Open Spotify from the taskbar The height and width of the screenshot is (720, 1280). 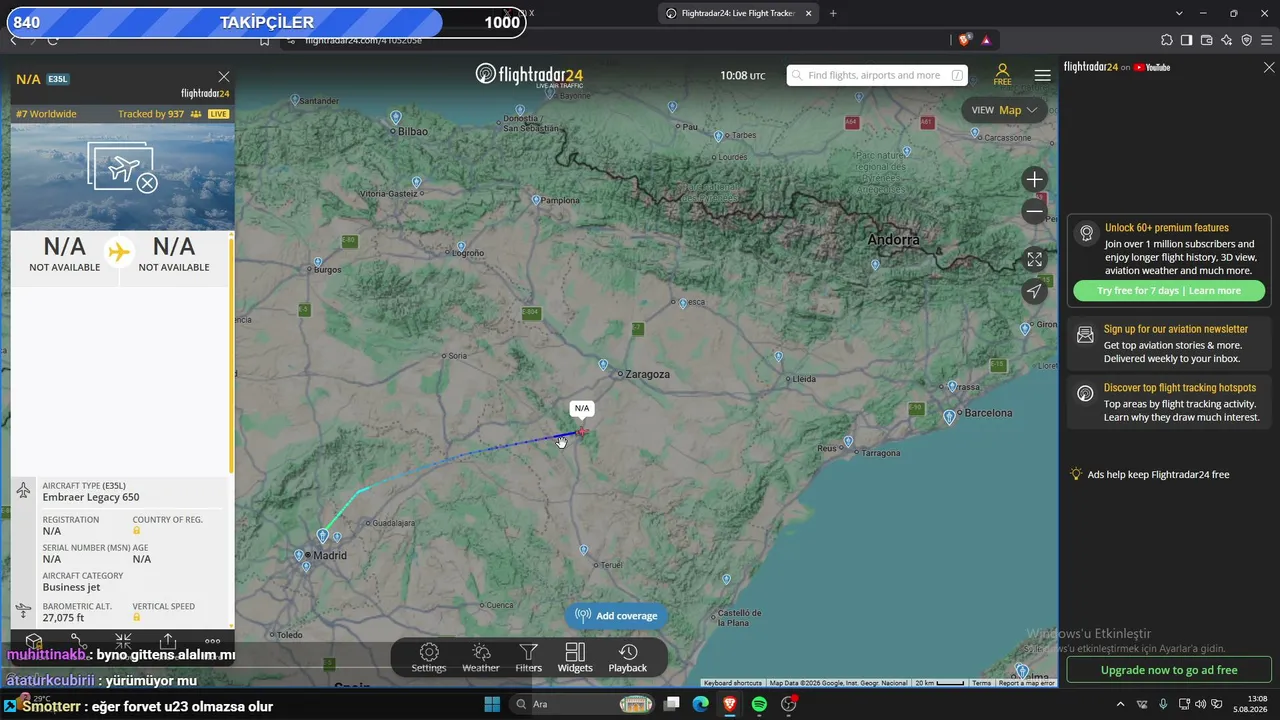tap(759, 704)
